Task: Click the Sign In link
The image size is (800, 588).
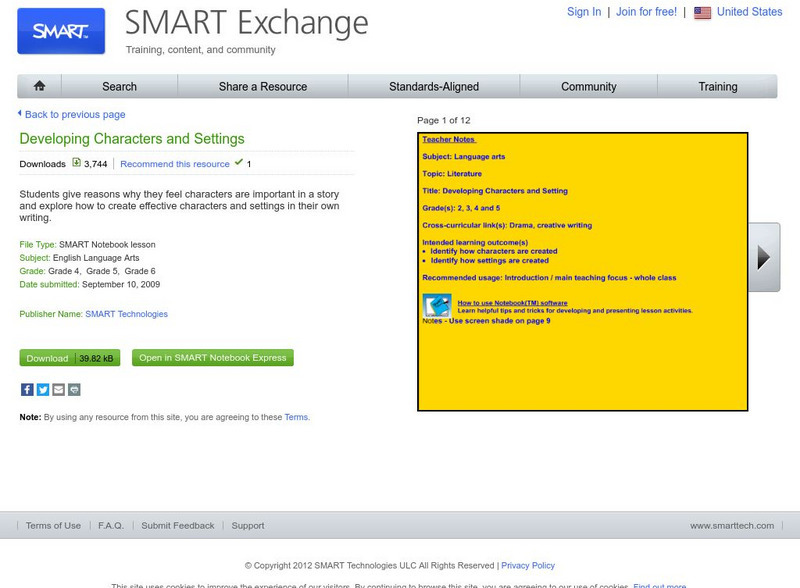Action: pyautogui.click(x=584, y=12)
